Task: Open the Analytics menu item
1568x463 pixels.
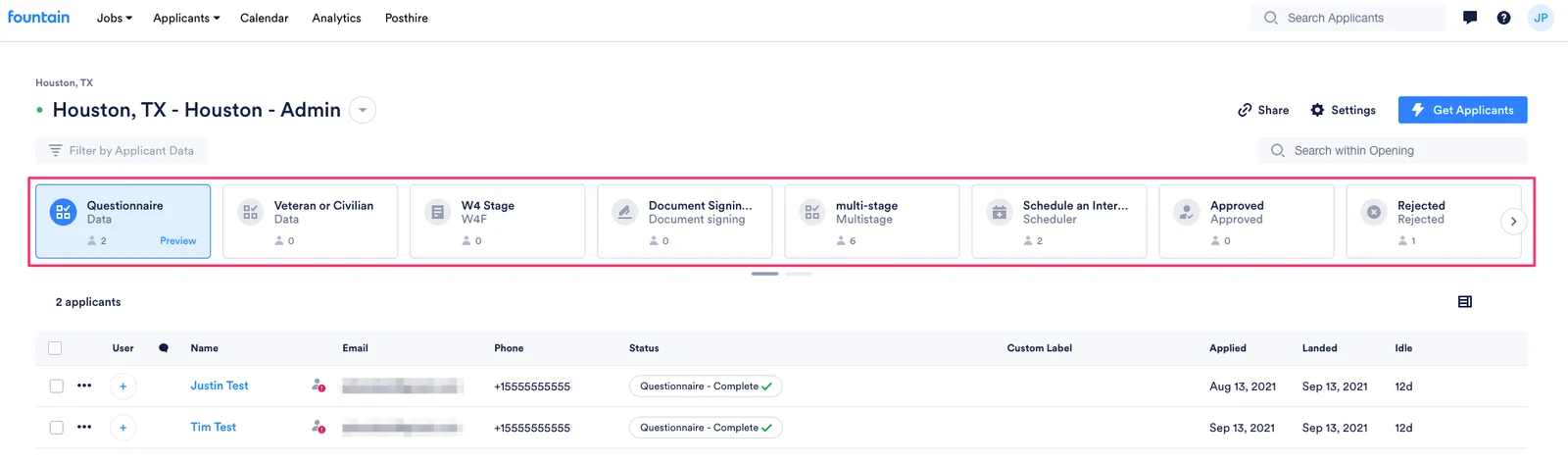Action: point(336,18)
